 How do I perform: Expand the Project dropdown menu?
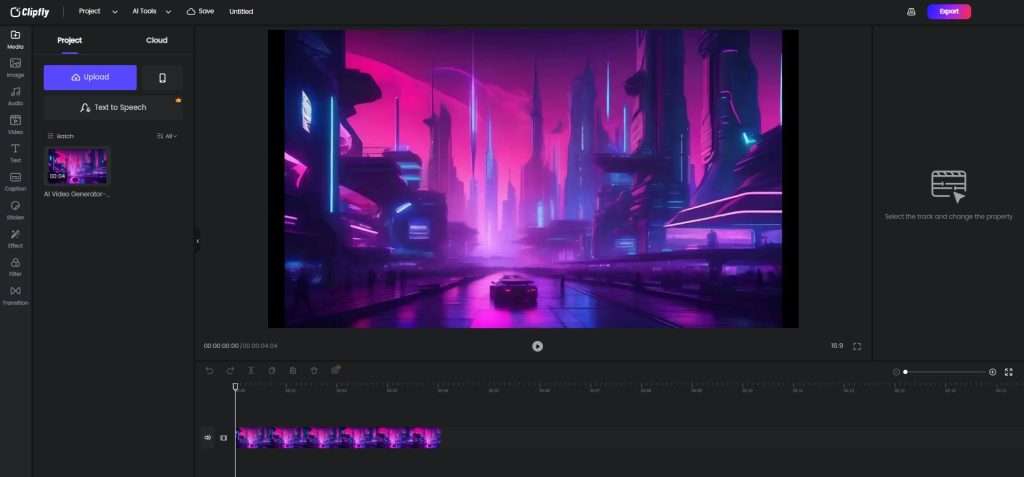98,12
